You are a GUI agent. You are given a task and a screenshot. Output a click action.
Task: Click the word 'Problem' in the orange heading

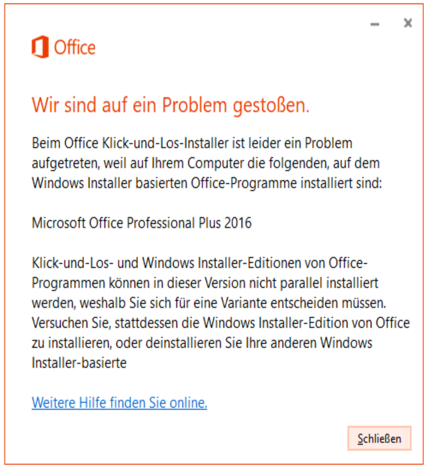pyautogui.click(x=194, y=105)
